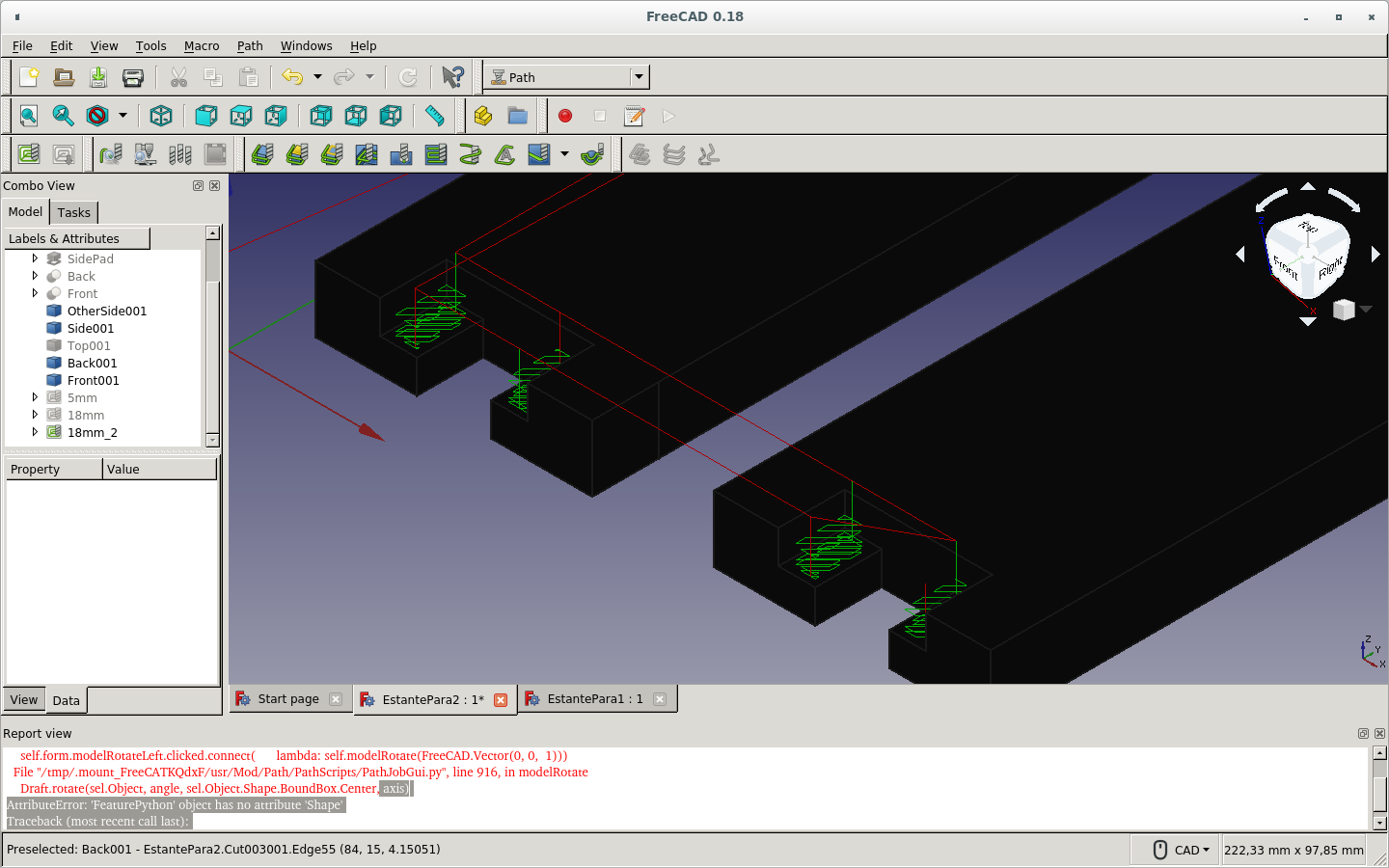Select Side001 in the model tree
Viewport: 1389px width, 868px height.
(91, 328)
